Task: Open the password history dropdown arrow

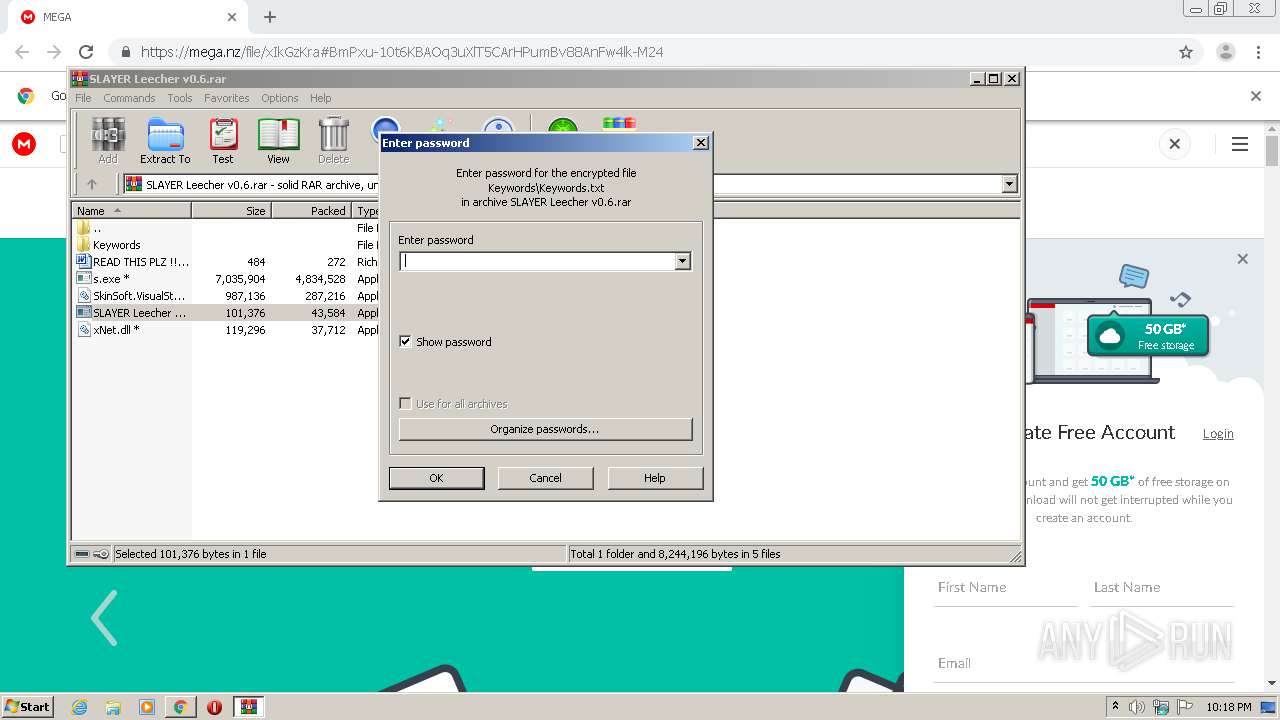Action: coord(682,261)
